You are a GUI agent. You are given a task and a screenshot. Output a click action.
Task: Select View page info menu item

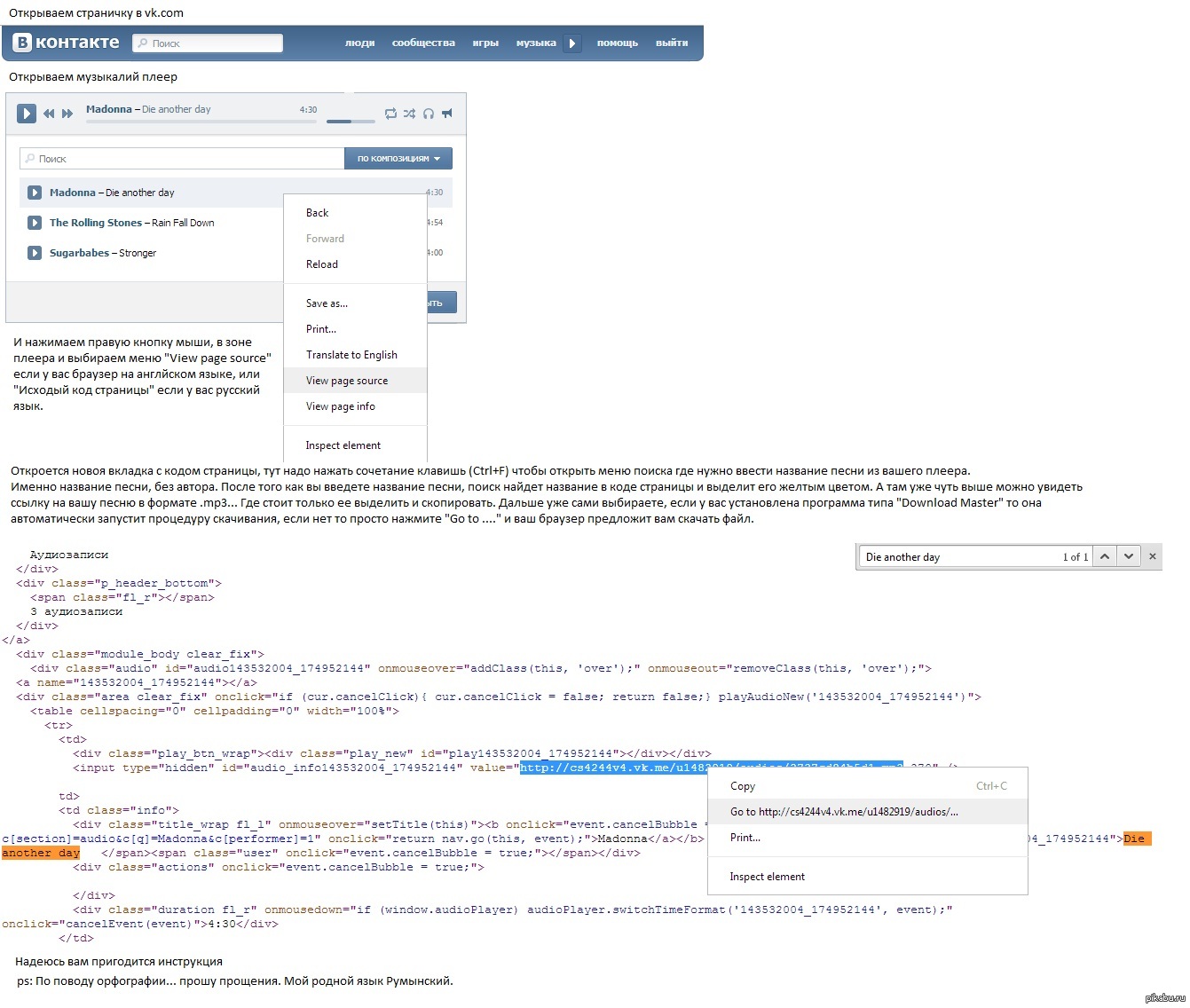[x=355, y=406]
